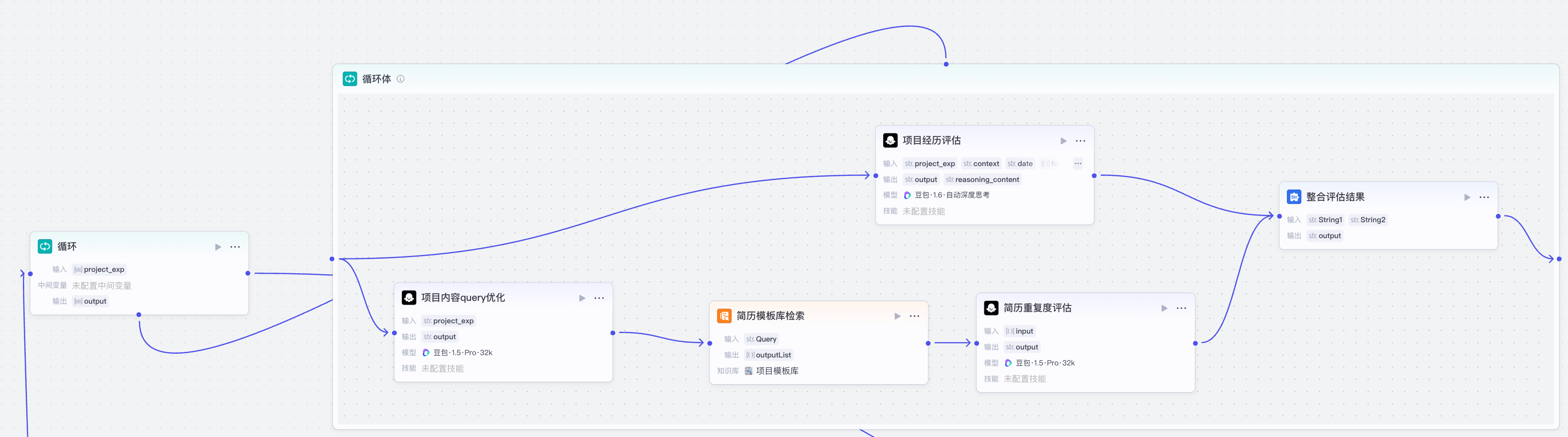This screenshot has width=1568, height=437.
Task: Run the 项目内容query优化 node
Action: (x=582, y=298)
